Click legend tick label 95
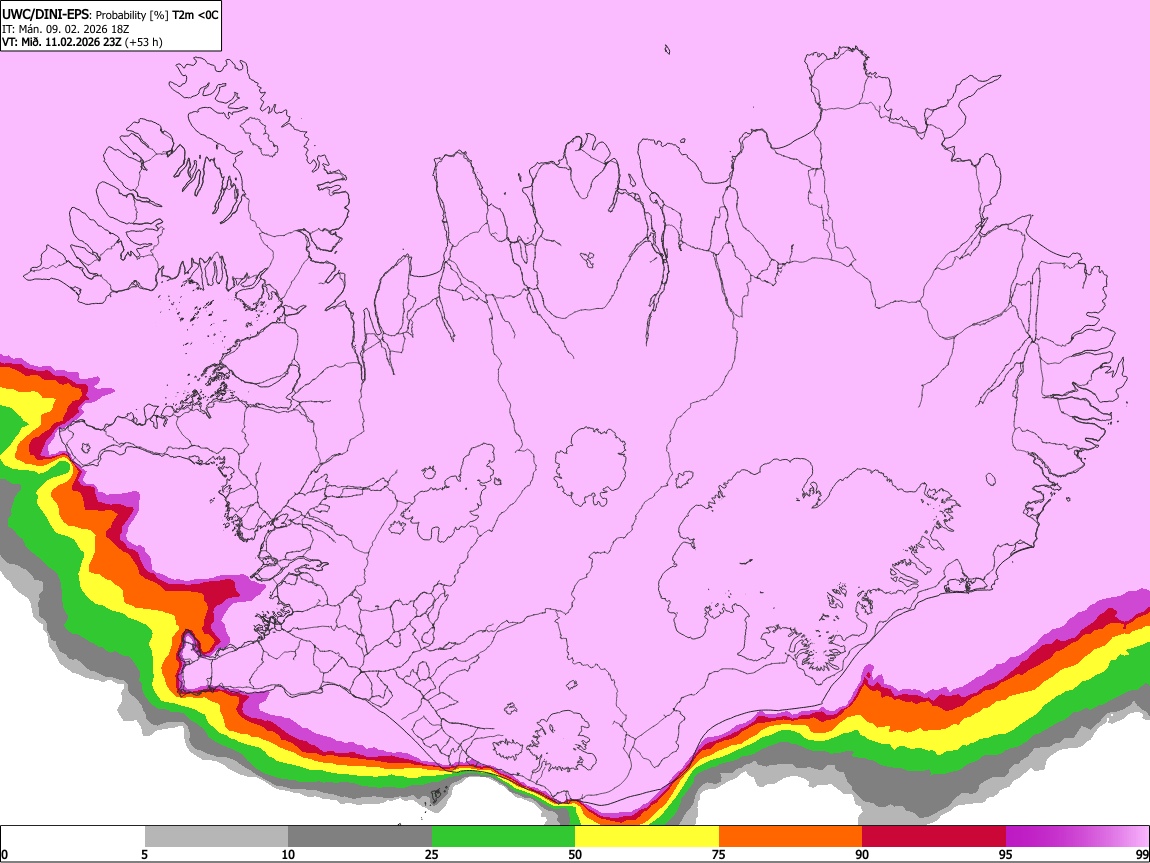Viewport: 1150px width, 863px height. 1006,854
